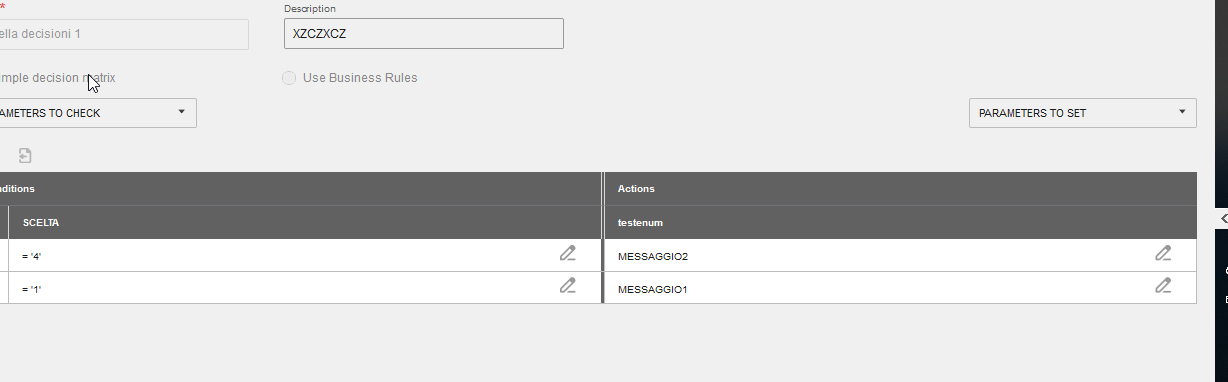Edit the condition = '4' with its pencil icon
Viewport: 1228px width, 382px height.
click(x=568, y=254)
